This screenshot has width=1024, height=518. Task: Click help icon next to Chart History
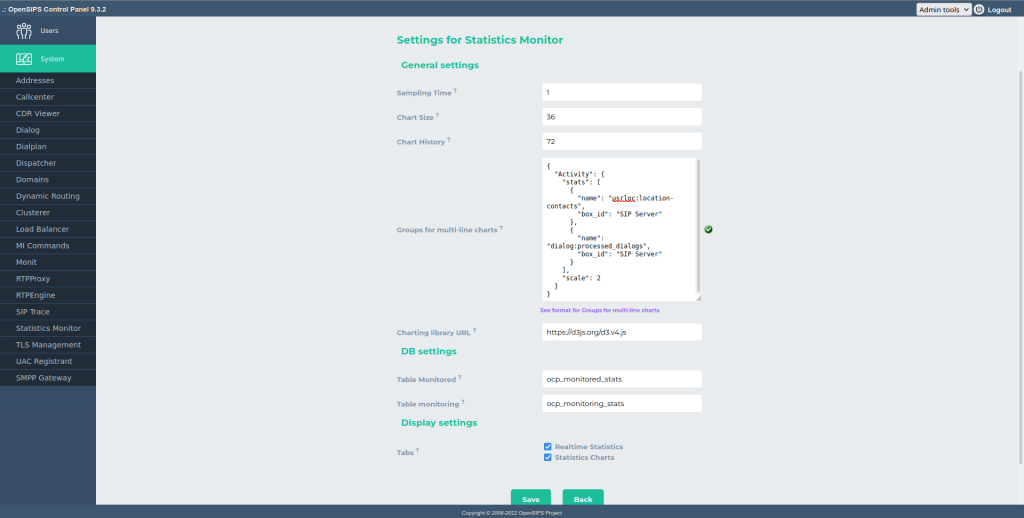tap(449, 140)
